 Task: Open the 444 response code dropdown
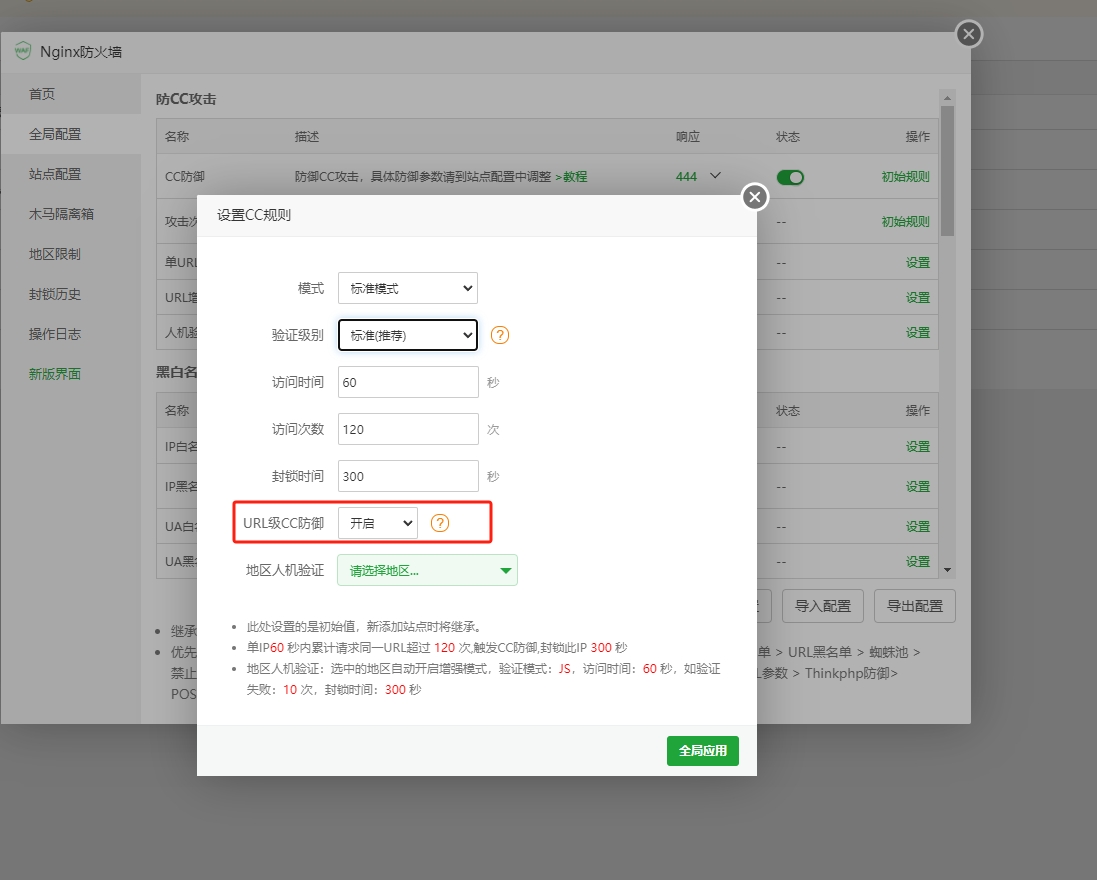tap(698, 176)
